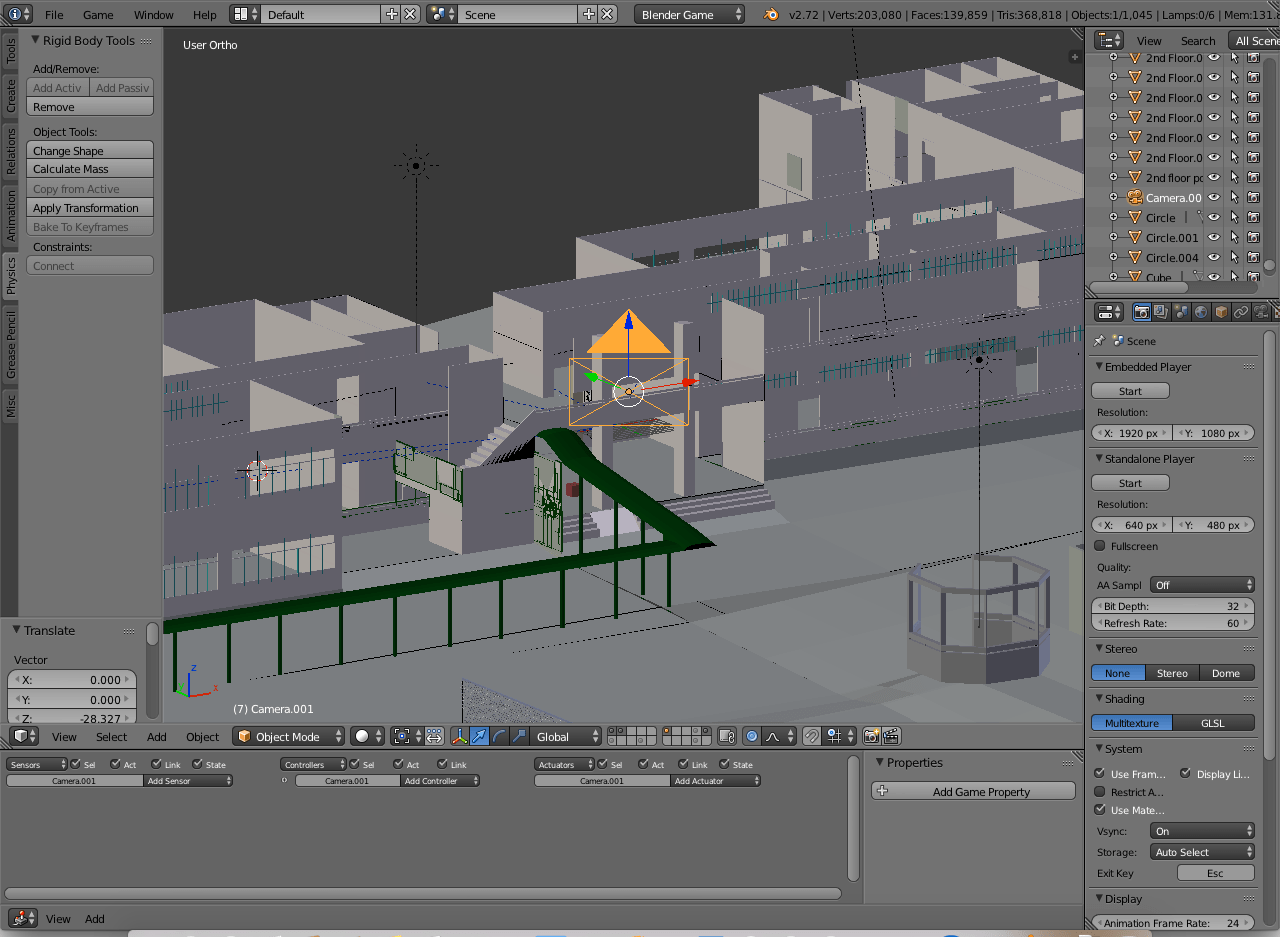Click the Calculate Mass button
Screen dimensions: 1280x937
click(x=90, y=169)
